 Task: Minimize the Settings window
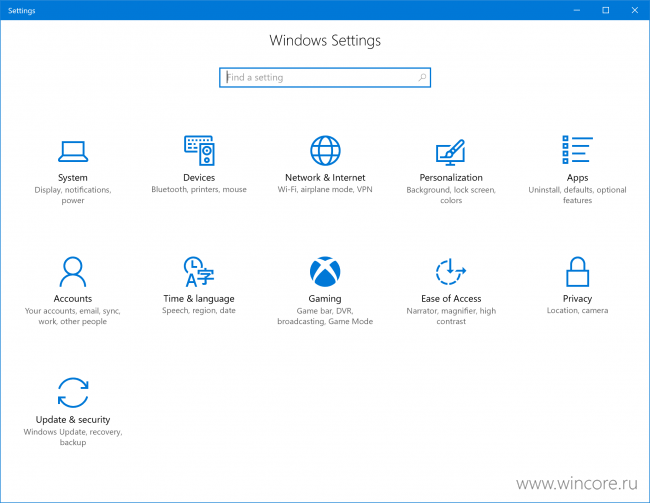577,10
